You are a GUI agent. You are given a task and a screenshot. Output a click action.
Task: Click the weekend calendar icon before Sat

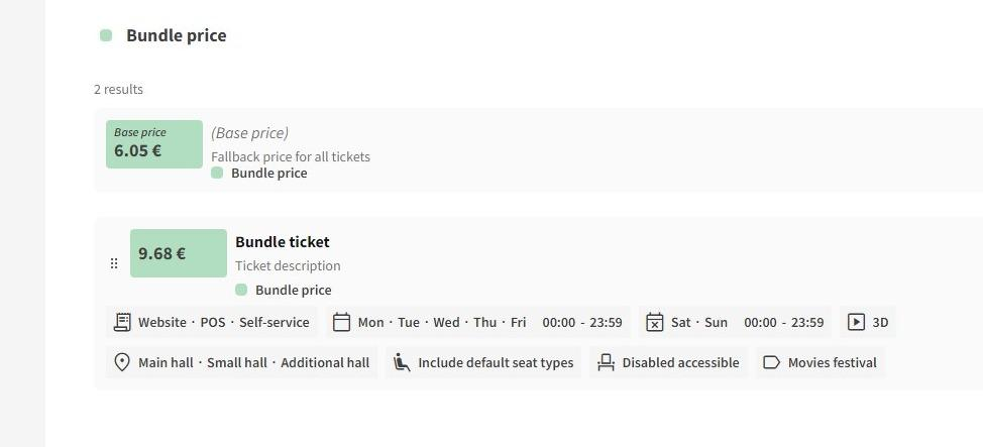tap(654, 322)
